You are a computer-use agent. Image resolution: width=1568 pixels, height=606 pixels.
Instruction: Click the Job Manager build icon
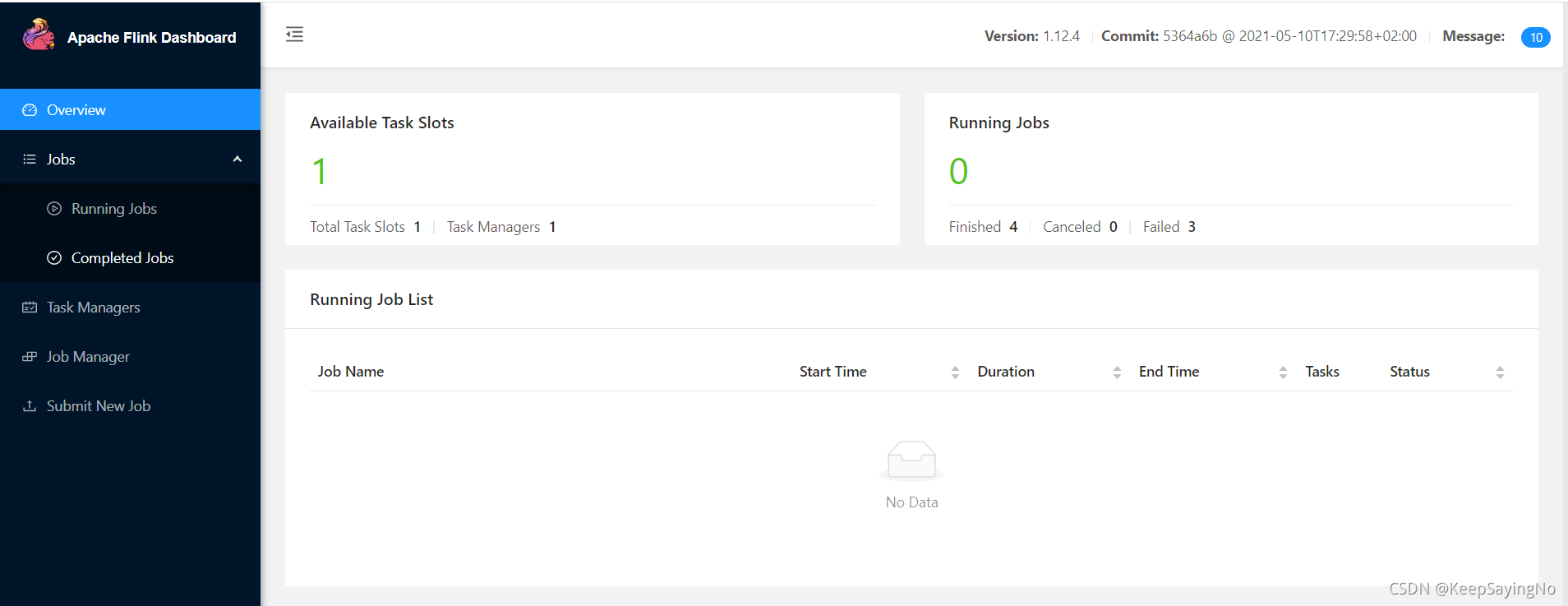30,357
